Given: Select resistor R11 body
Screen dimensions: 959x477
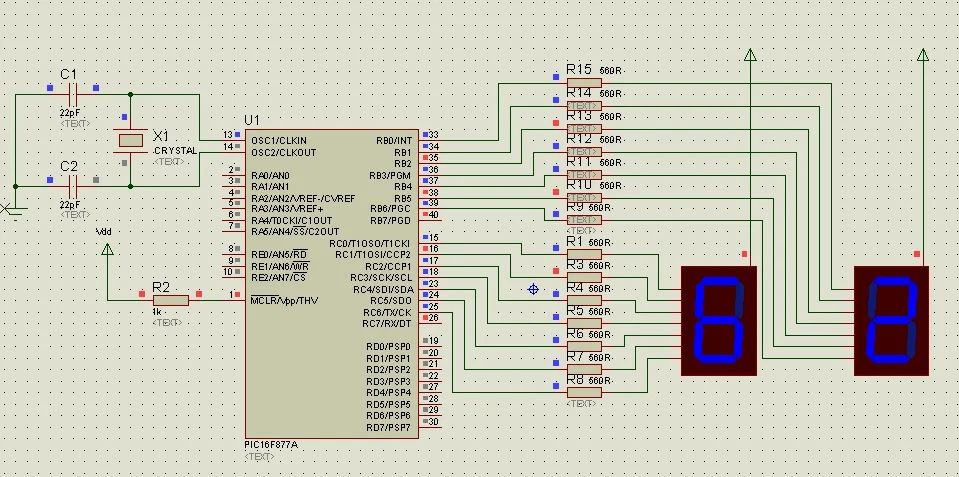Looking at the screenshot, I should click(584, 174).
